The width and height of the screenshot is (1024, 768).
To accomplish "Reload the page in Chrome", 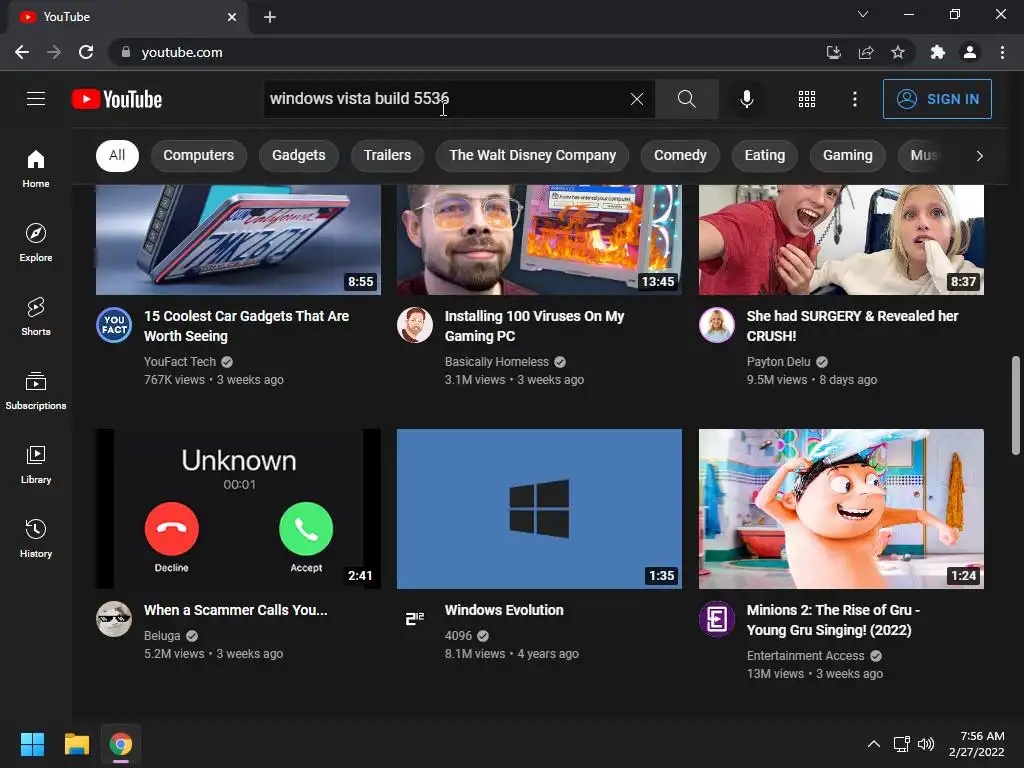I will point(86,52).
